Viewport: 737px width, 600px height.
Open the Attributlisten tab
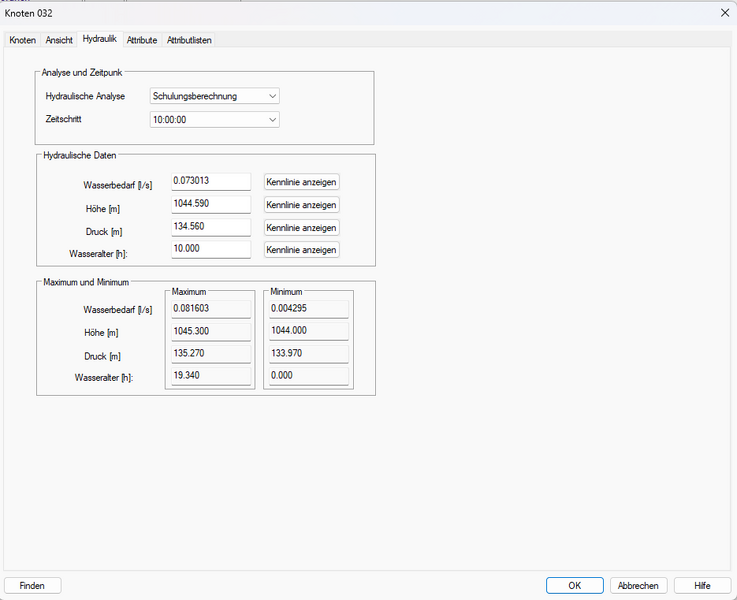tap(189, 40)
